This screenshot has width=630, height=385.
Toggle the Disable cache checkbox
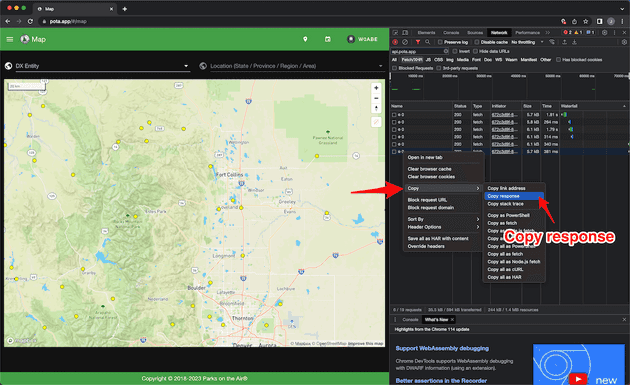click(477, 42)
